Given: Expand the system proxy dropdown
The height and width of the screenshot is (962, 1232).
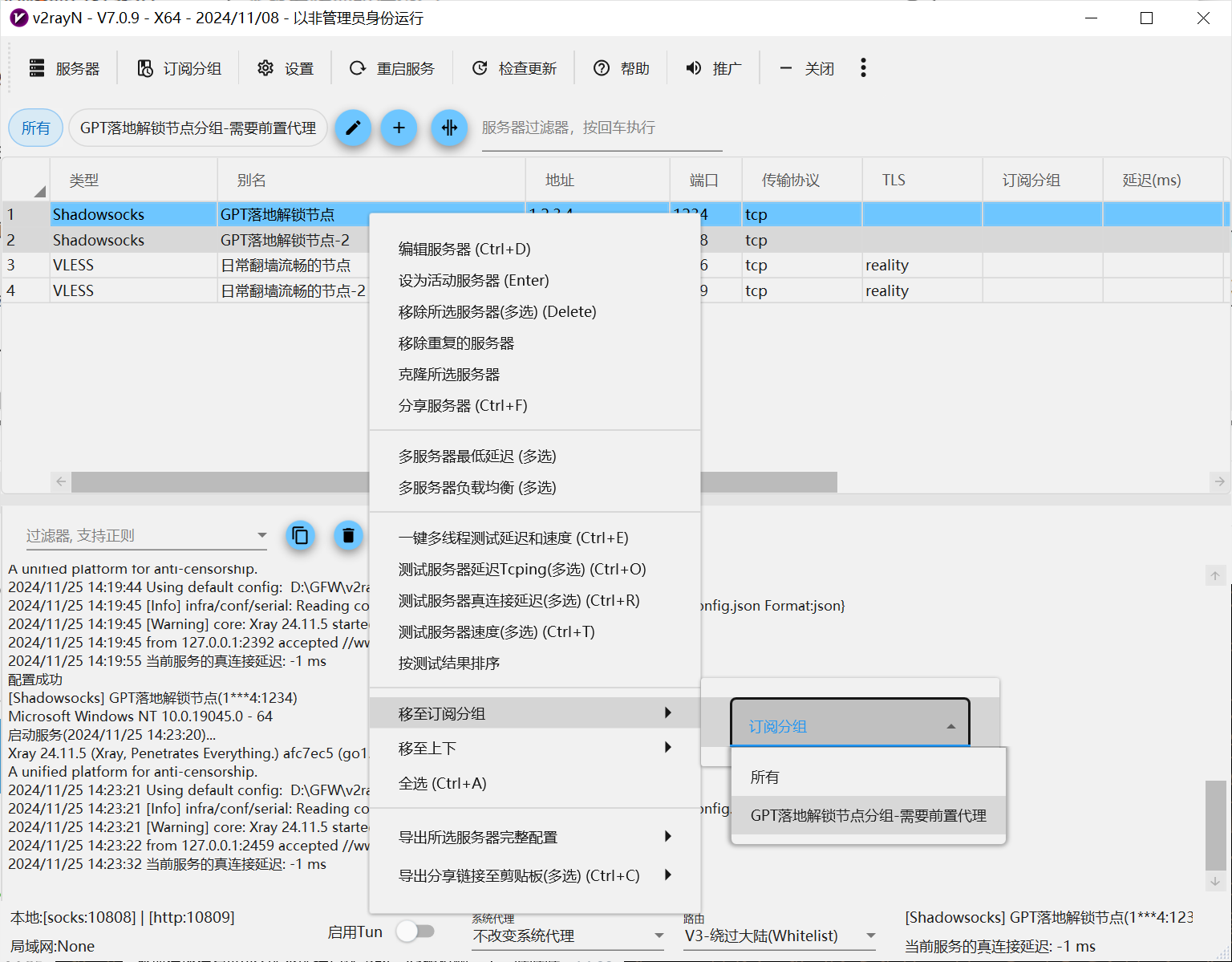Looking at the screenshot, I should [568, 936].
